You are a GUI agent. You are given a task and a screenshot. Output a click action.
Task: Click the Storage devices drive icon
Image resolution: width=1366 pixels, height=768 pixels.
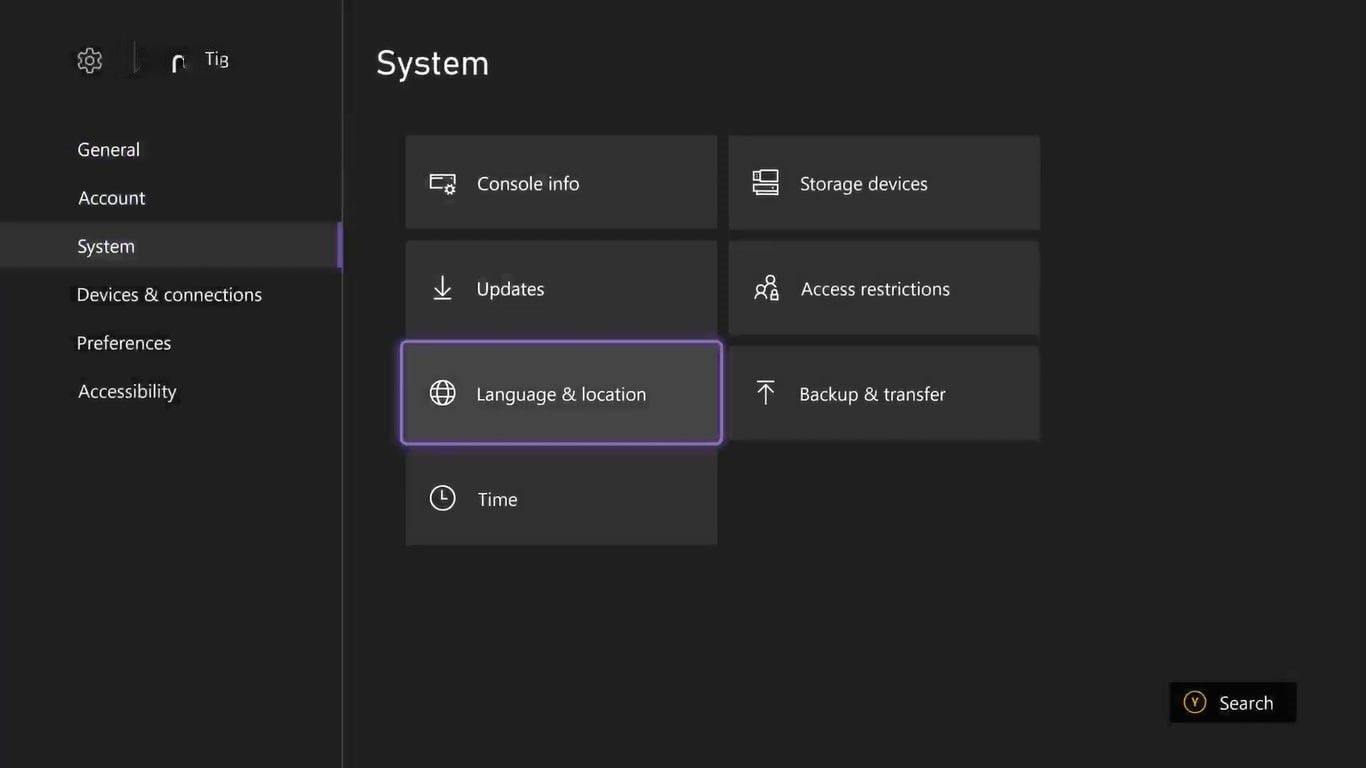[765, 183]
